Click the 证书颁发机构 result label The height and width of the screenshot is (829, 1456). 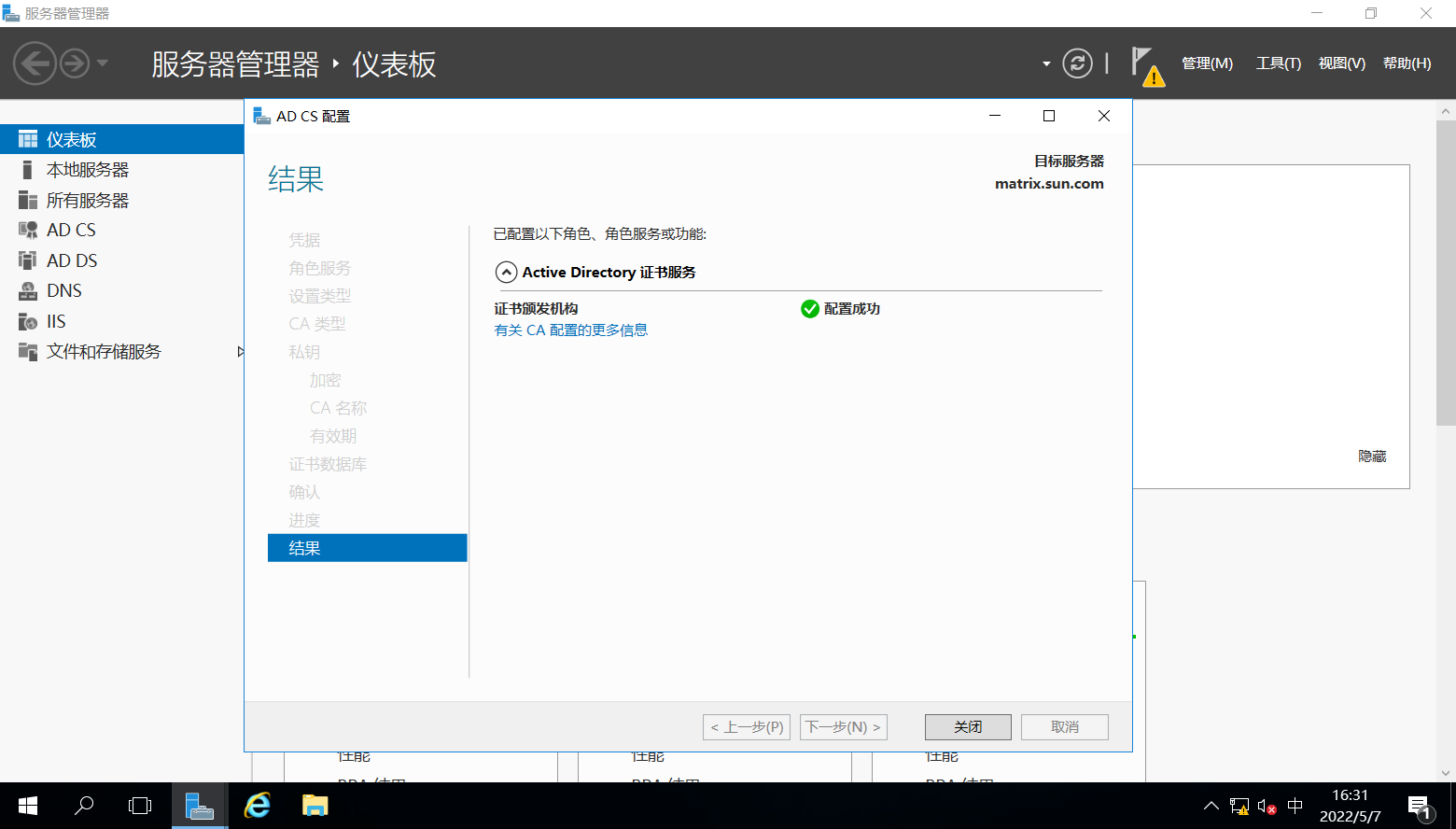point(536,309)
